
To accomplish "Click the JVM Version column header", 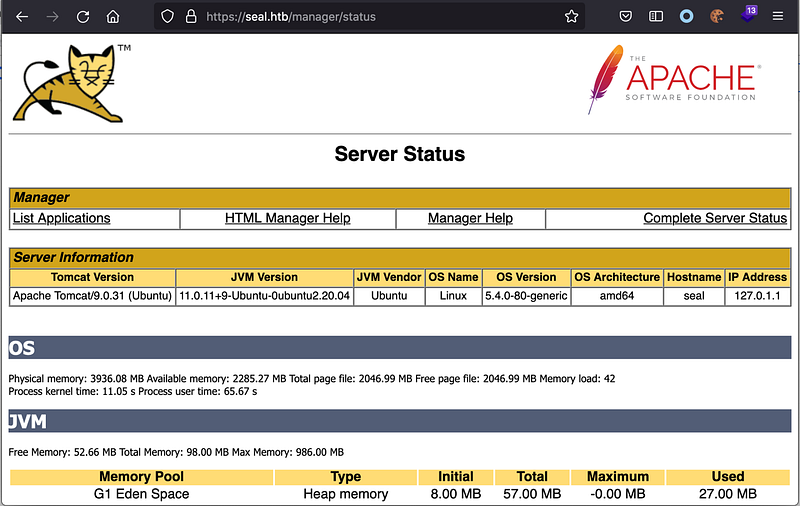I will tap(264, 277).
